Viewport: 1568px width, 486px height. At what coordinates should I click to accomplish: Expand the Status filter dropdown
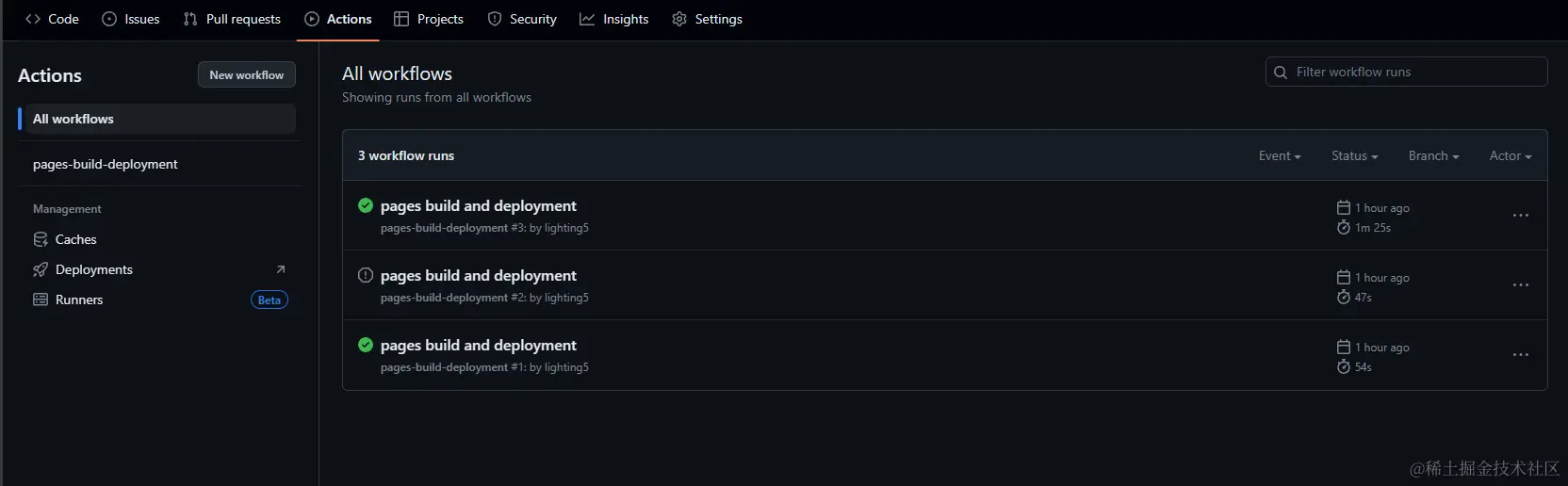coord(1355,155)
